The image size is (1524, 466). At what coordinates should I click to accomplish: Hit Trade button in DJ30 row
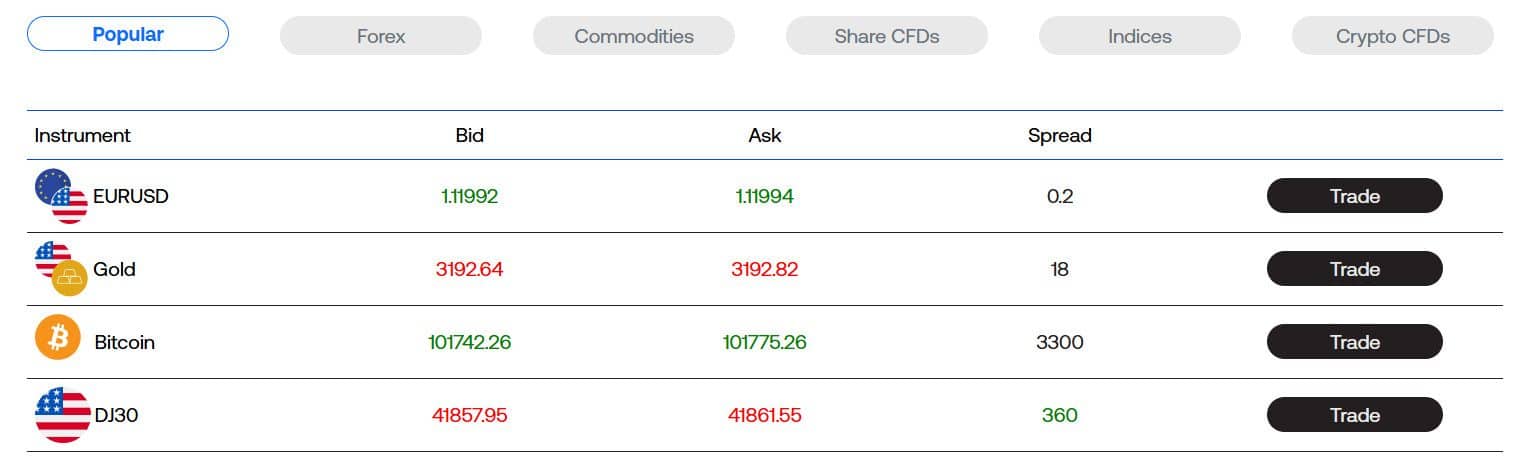(1354, 415)
